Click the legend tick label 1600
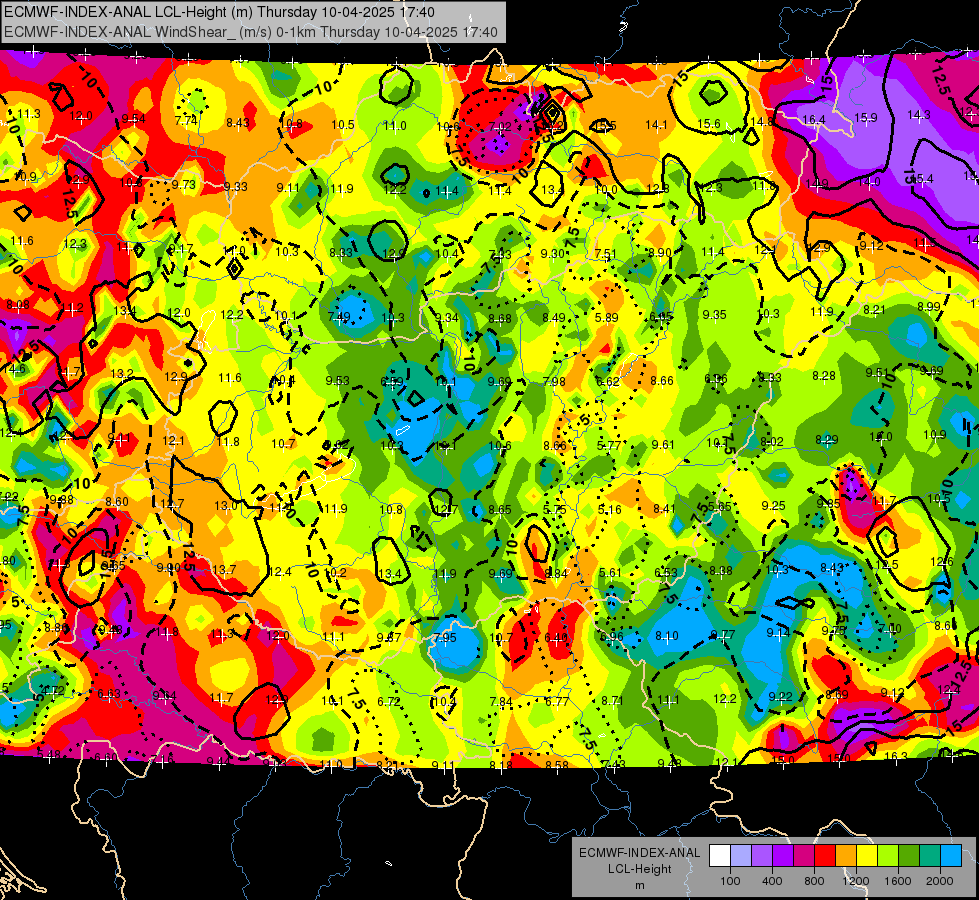The image size is (979, 900). pos(898,881)
